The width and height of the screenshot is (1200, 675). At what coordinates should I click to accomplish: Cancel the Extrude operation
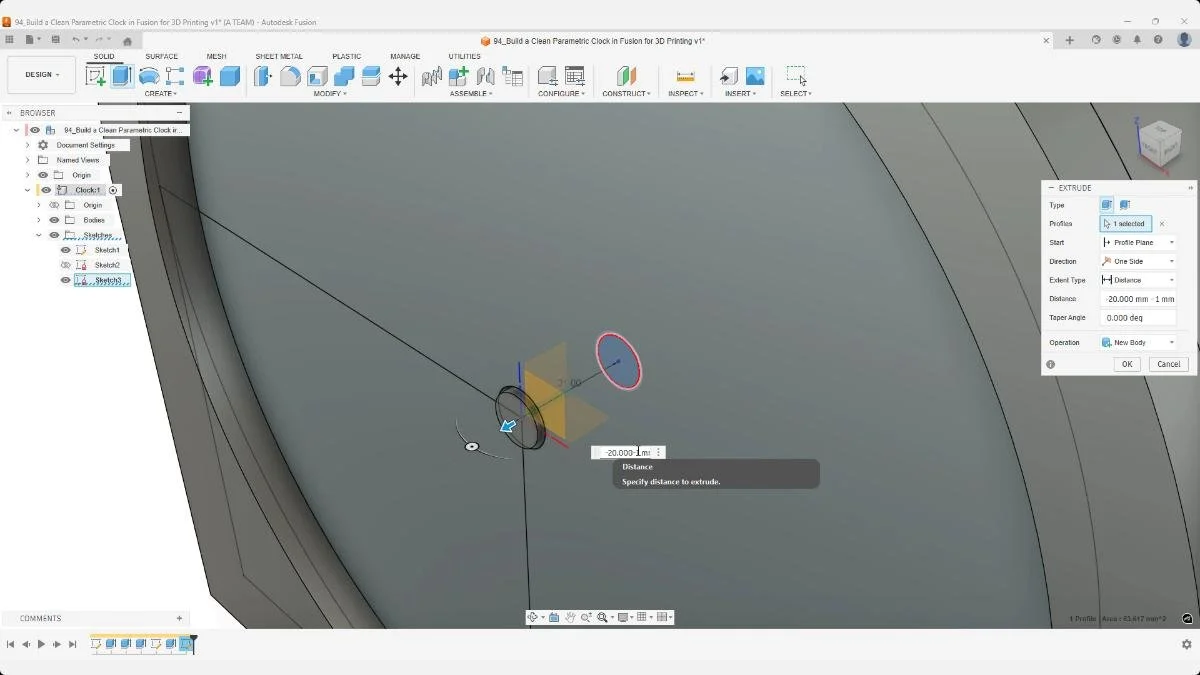[1168, 364]
